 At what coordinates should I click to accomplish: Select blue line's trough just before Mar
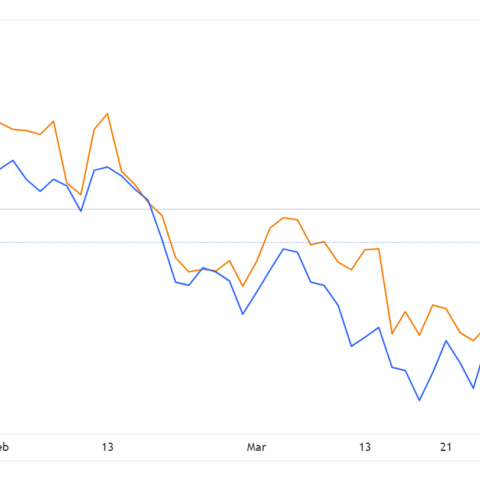pyautogui.click(x=243, y=314)
